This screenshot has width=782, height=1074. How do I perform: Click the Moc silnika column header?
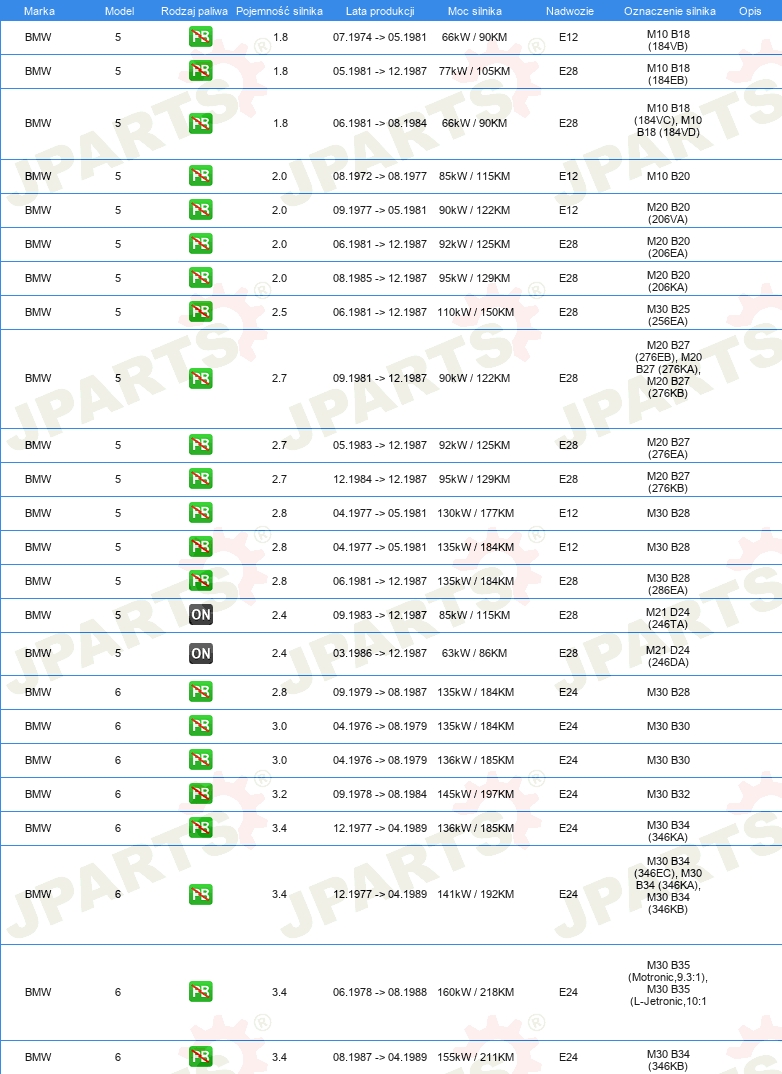click(475, 11)
